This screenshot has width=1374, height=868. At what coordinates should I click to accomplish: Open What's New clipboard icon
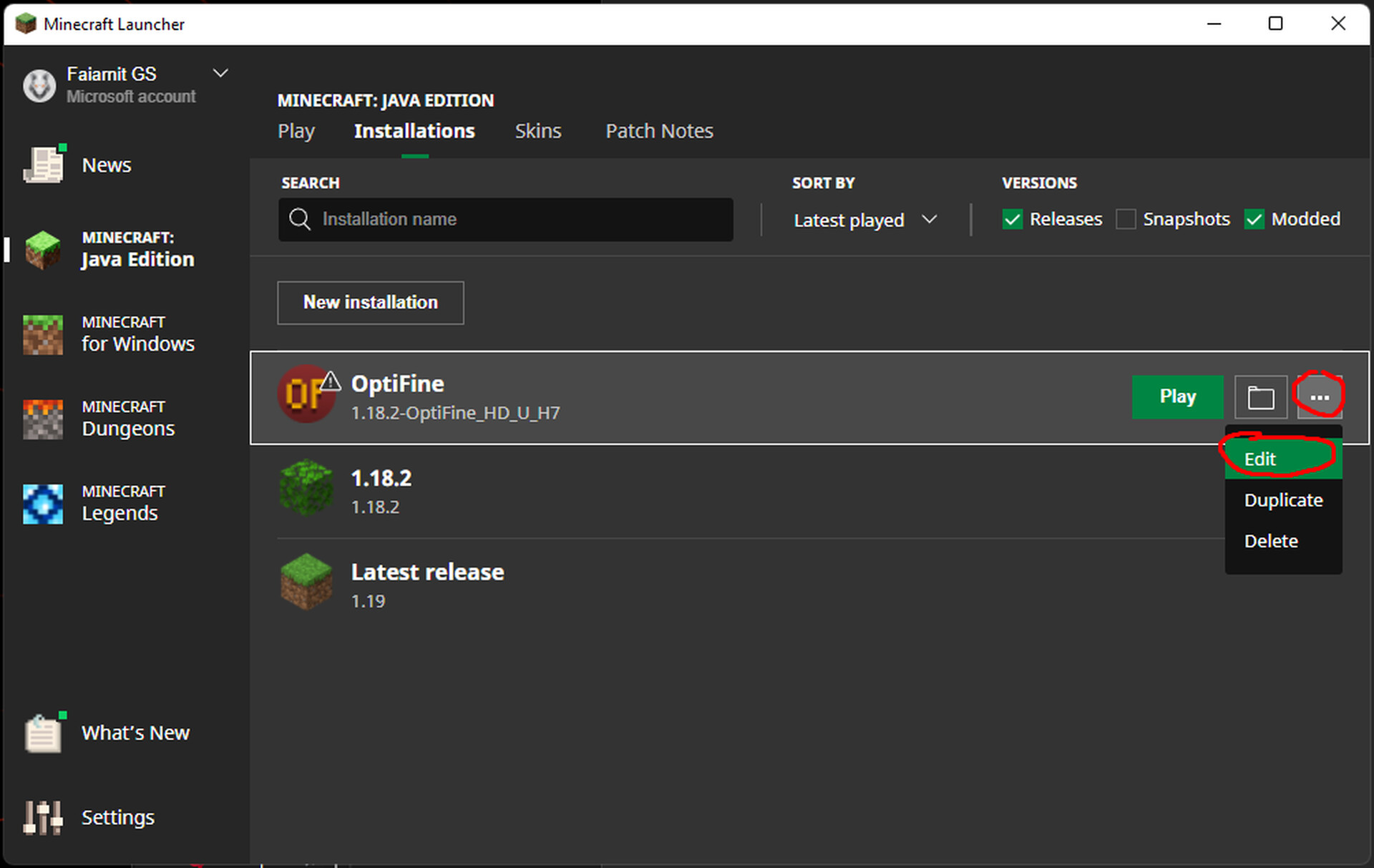[42, 733]
